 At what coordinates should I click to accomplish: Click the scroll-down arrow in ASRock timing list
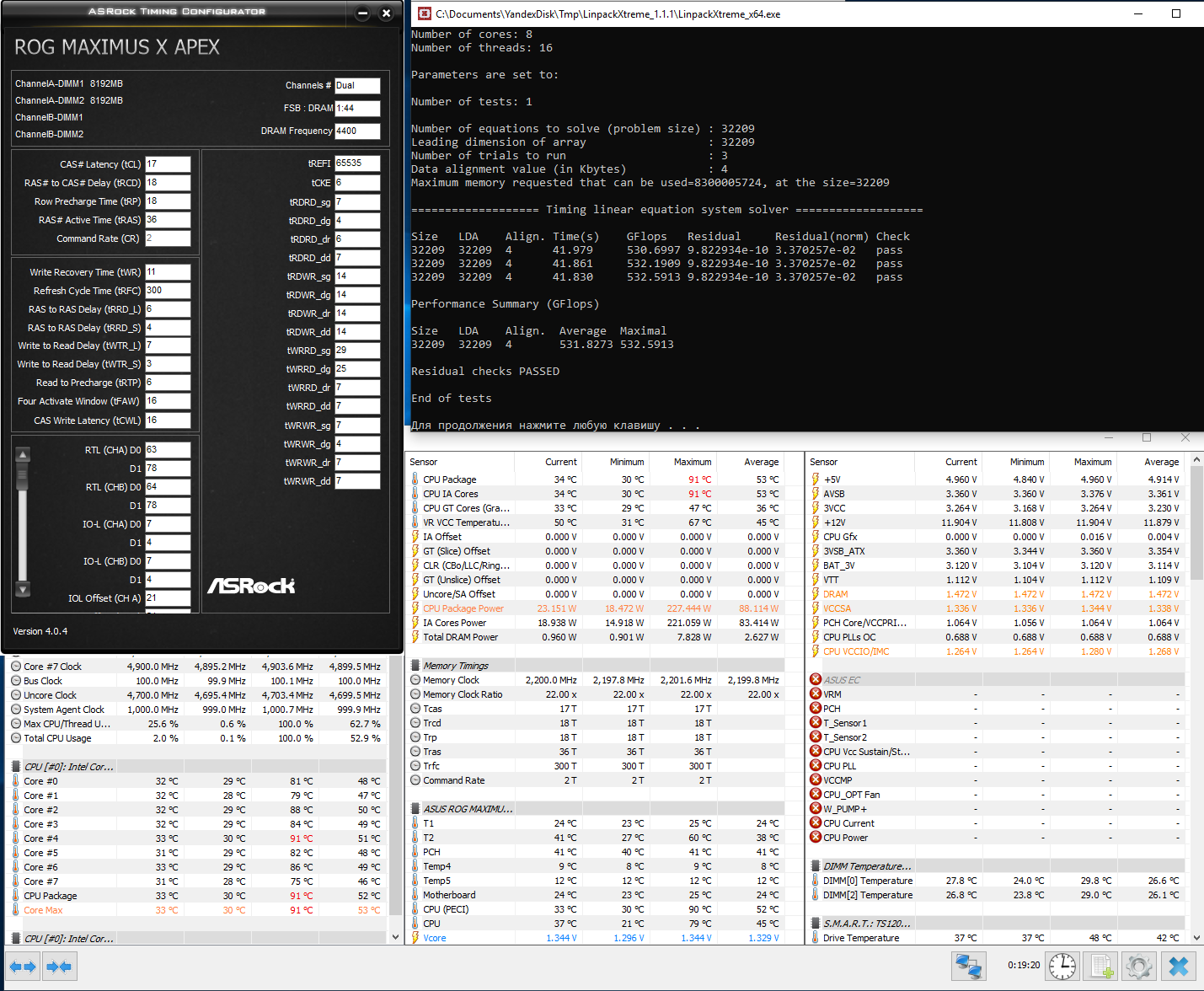23,589
